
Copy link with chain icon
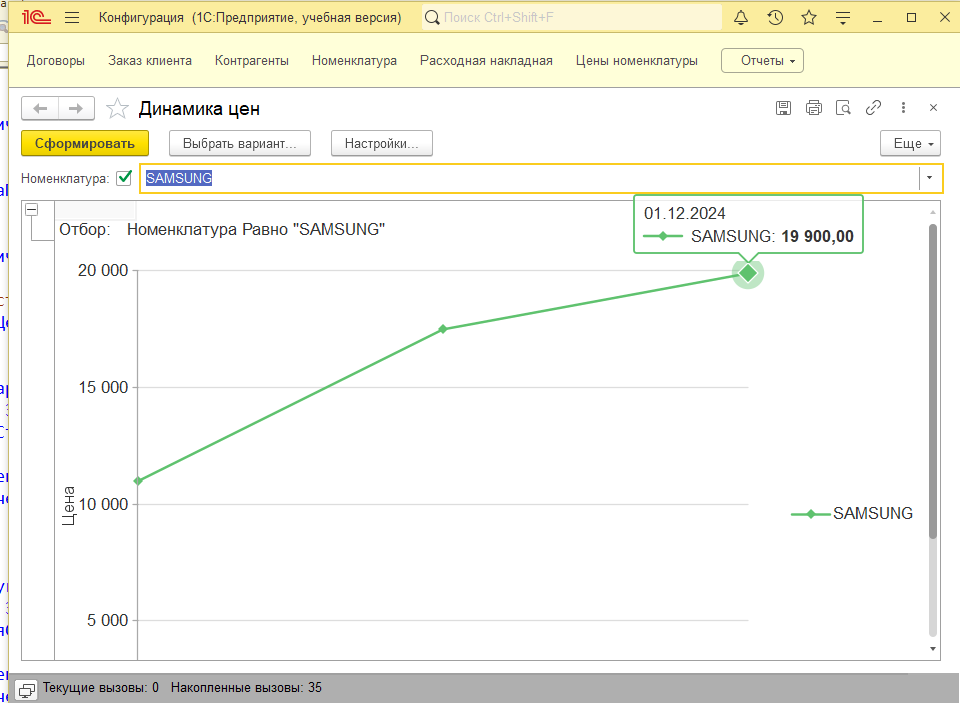tap(873, 108)
